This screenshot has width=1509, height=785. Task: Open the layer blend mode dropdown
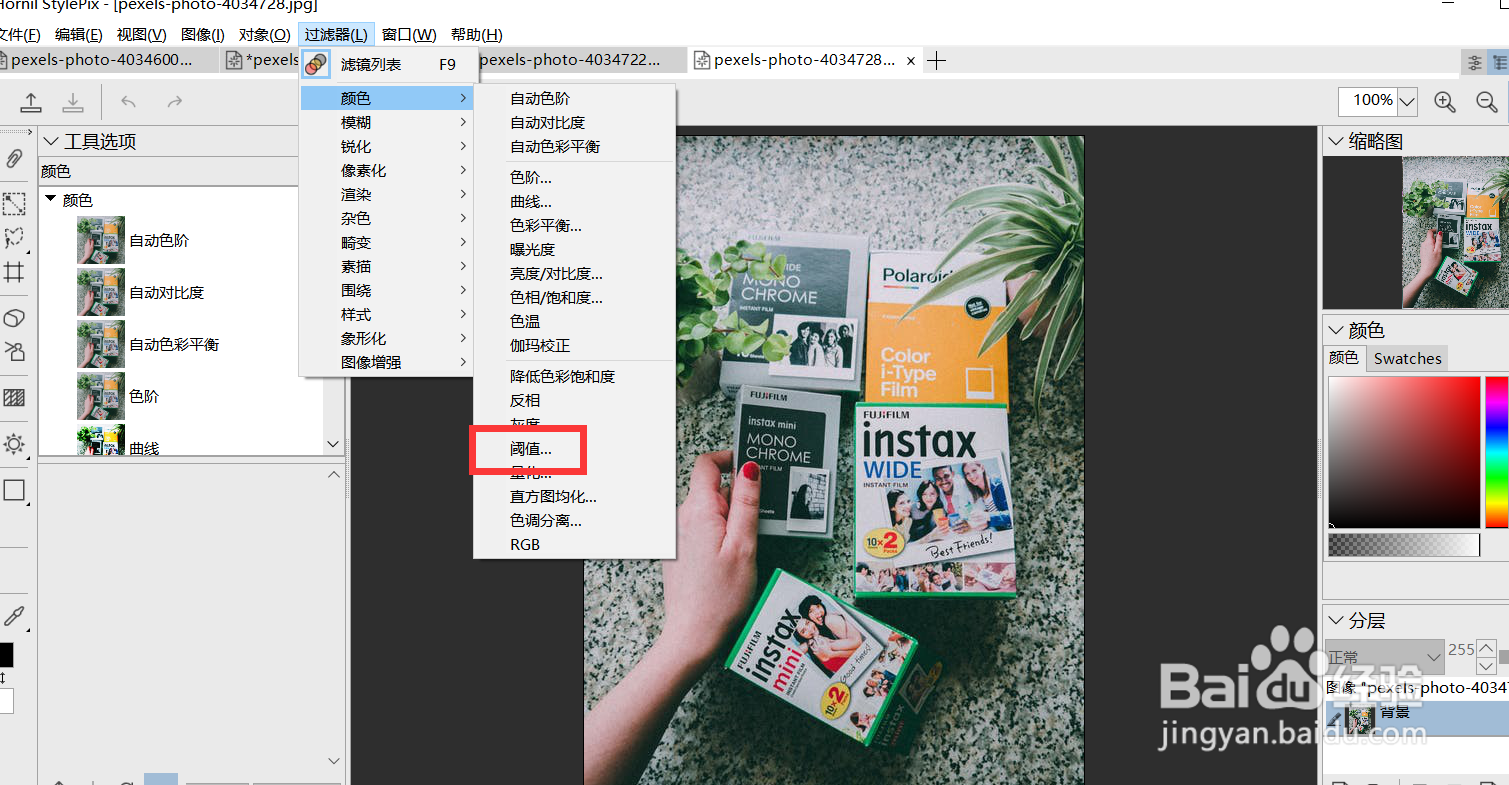[x=1384, y=657]
